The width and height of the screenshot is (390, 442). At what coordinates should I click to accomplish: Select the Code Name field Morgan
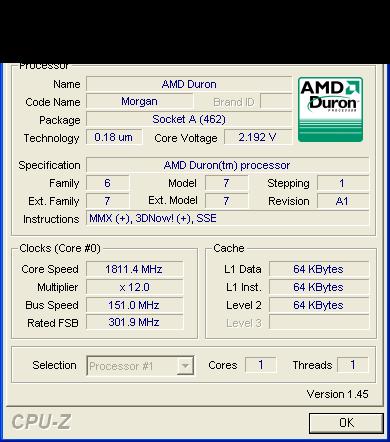pos(139,101)
